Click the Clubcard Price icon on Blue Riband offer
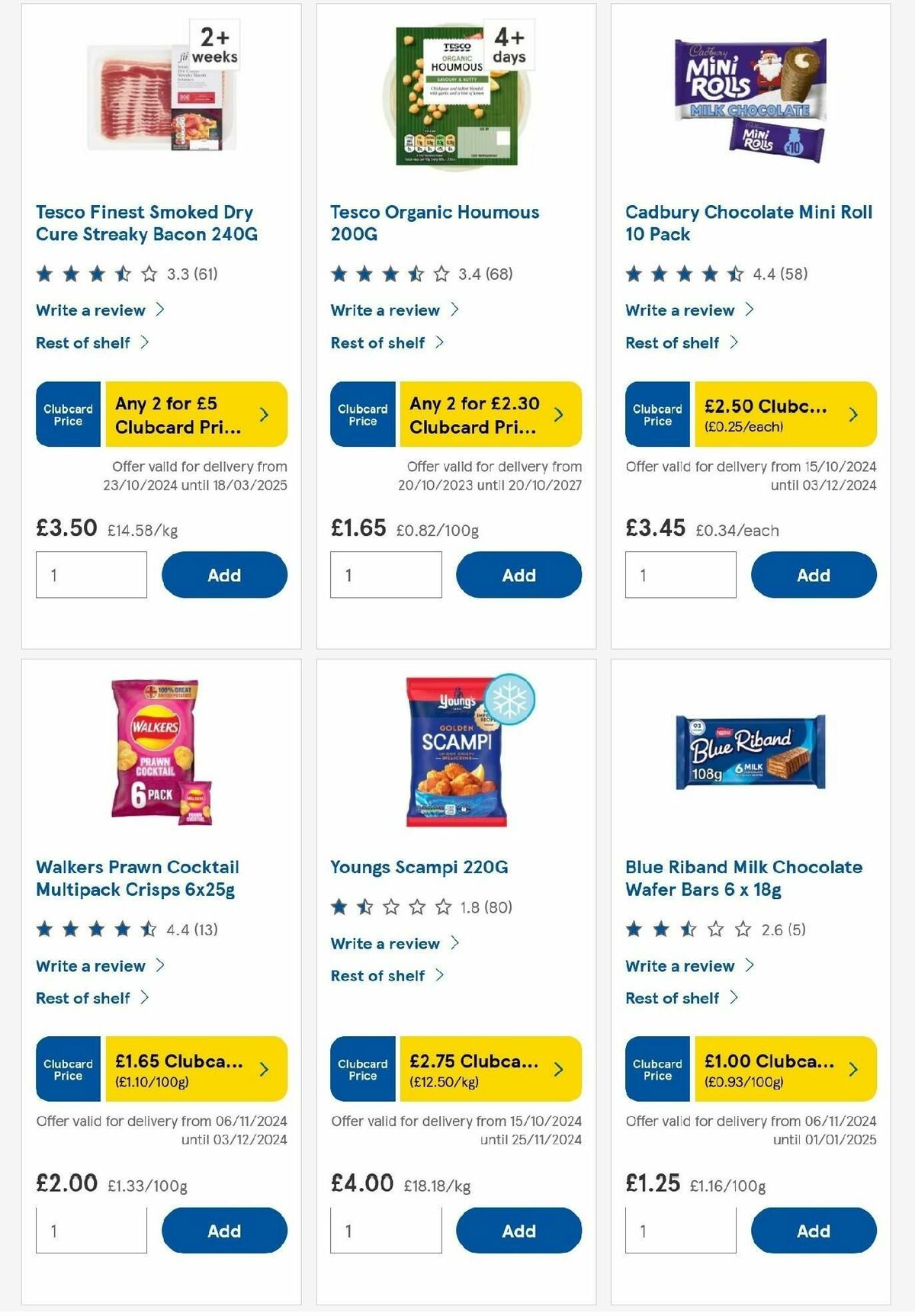 click(657, 1070)
